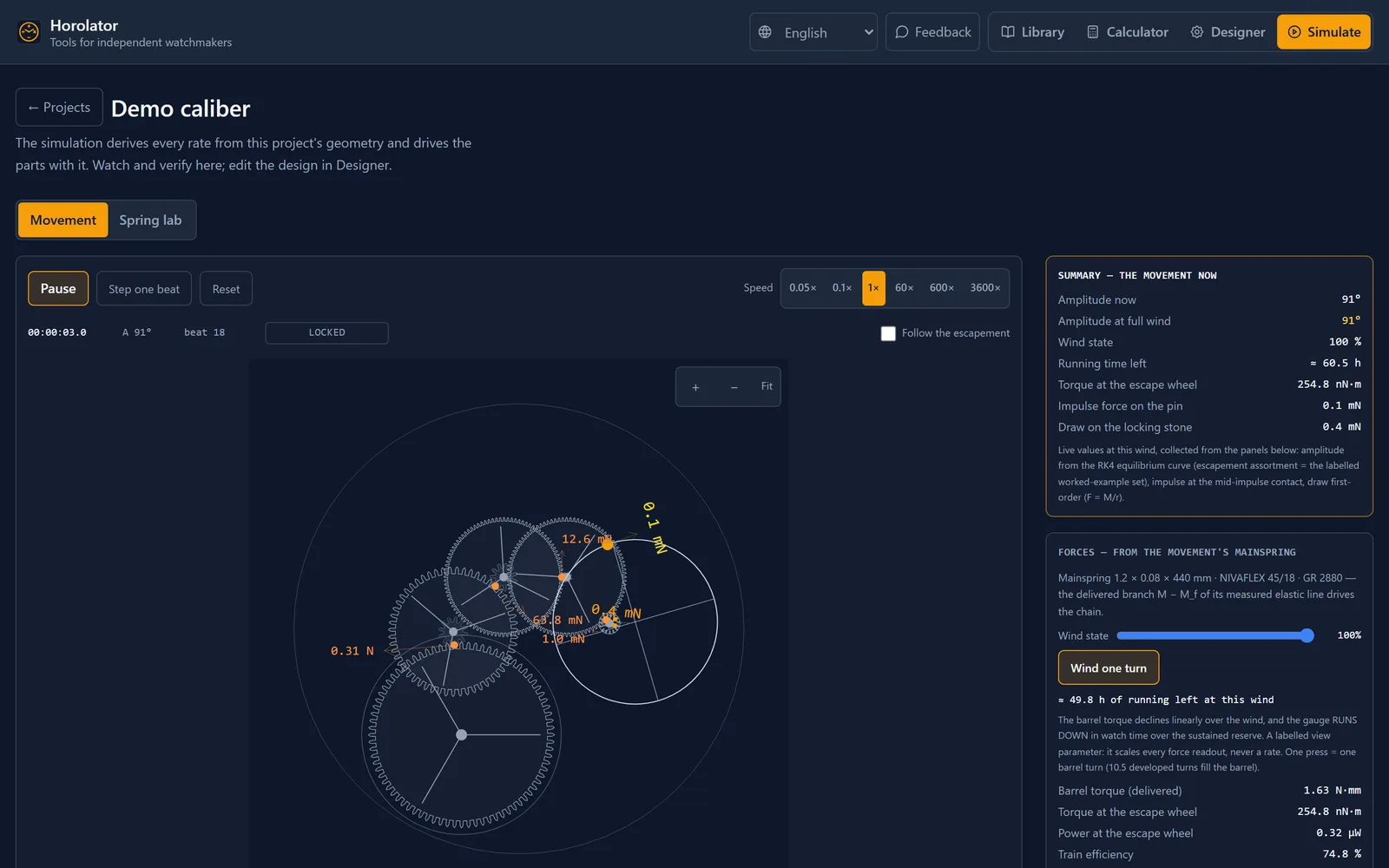Click the Wind one turn button

(1109, 668)
